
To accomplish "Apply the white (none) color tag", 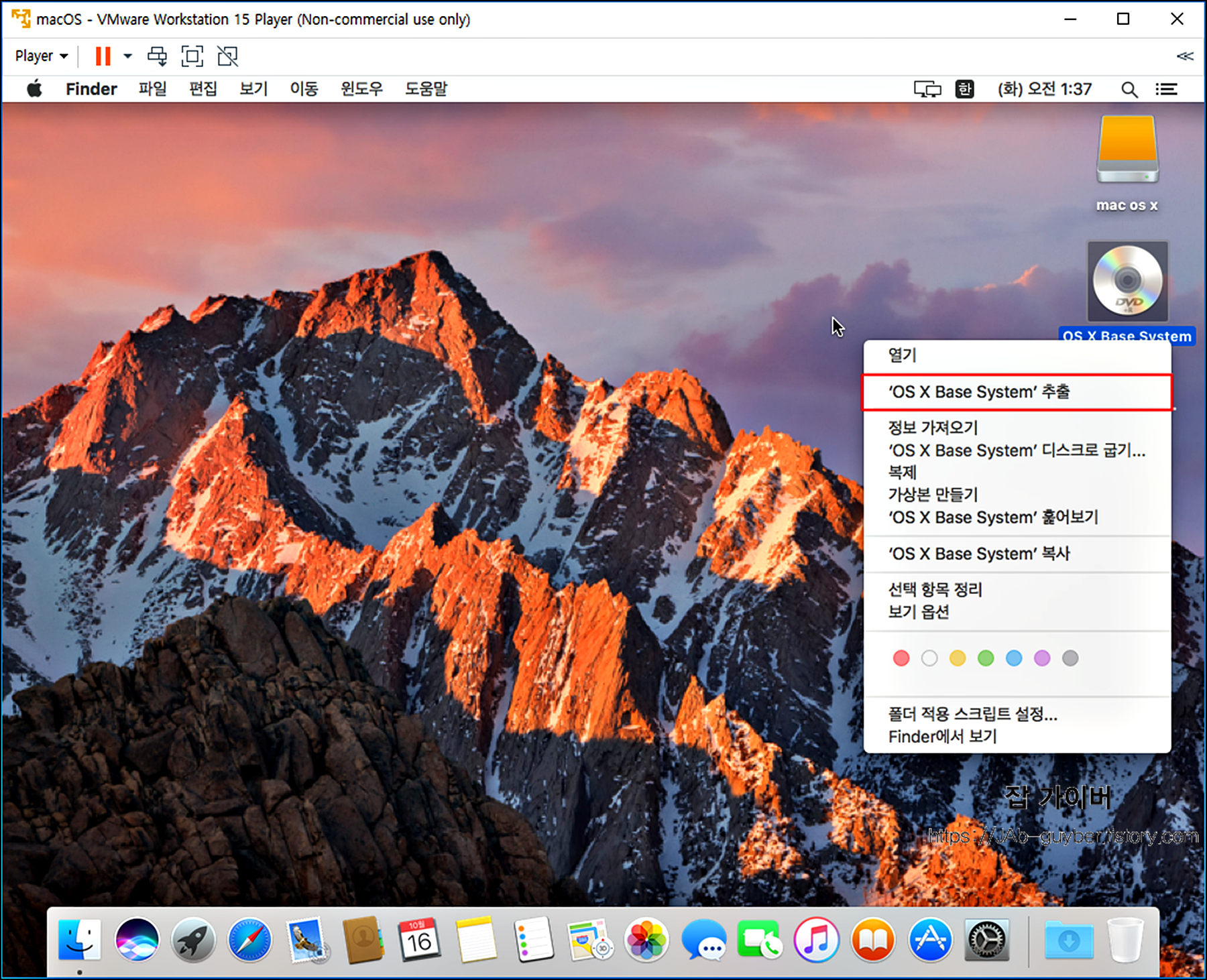I will (929, 658).
